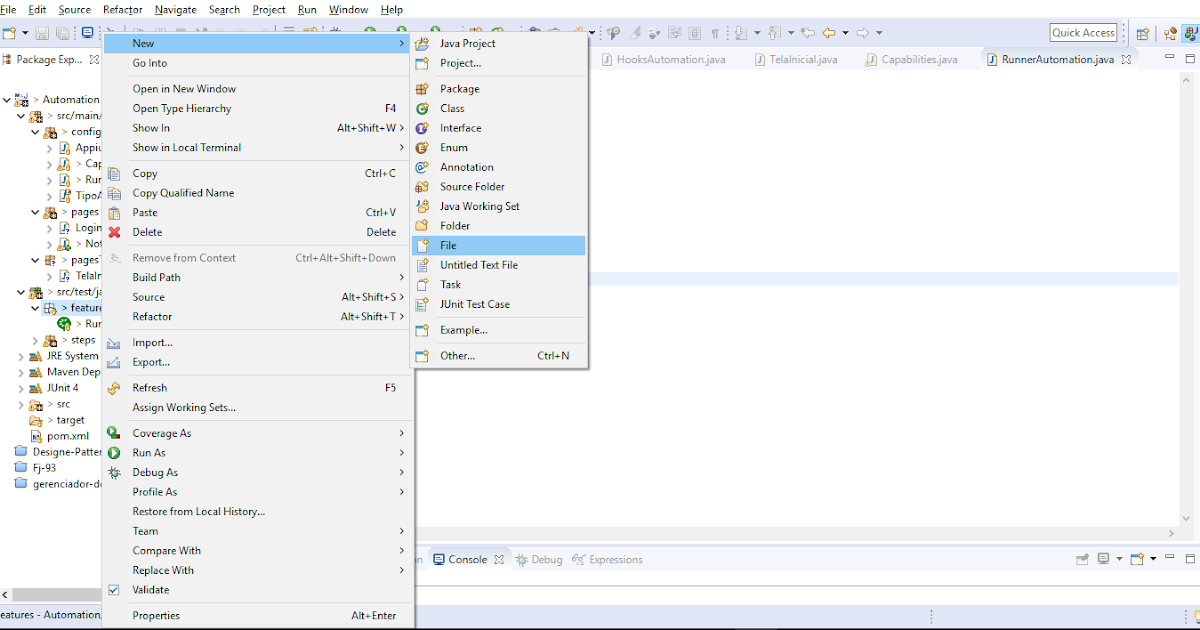
Task: Open the back history dropdown arrow
Action: [x=845, y=33]
